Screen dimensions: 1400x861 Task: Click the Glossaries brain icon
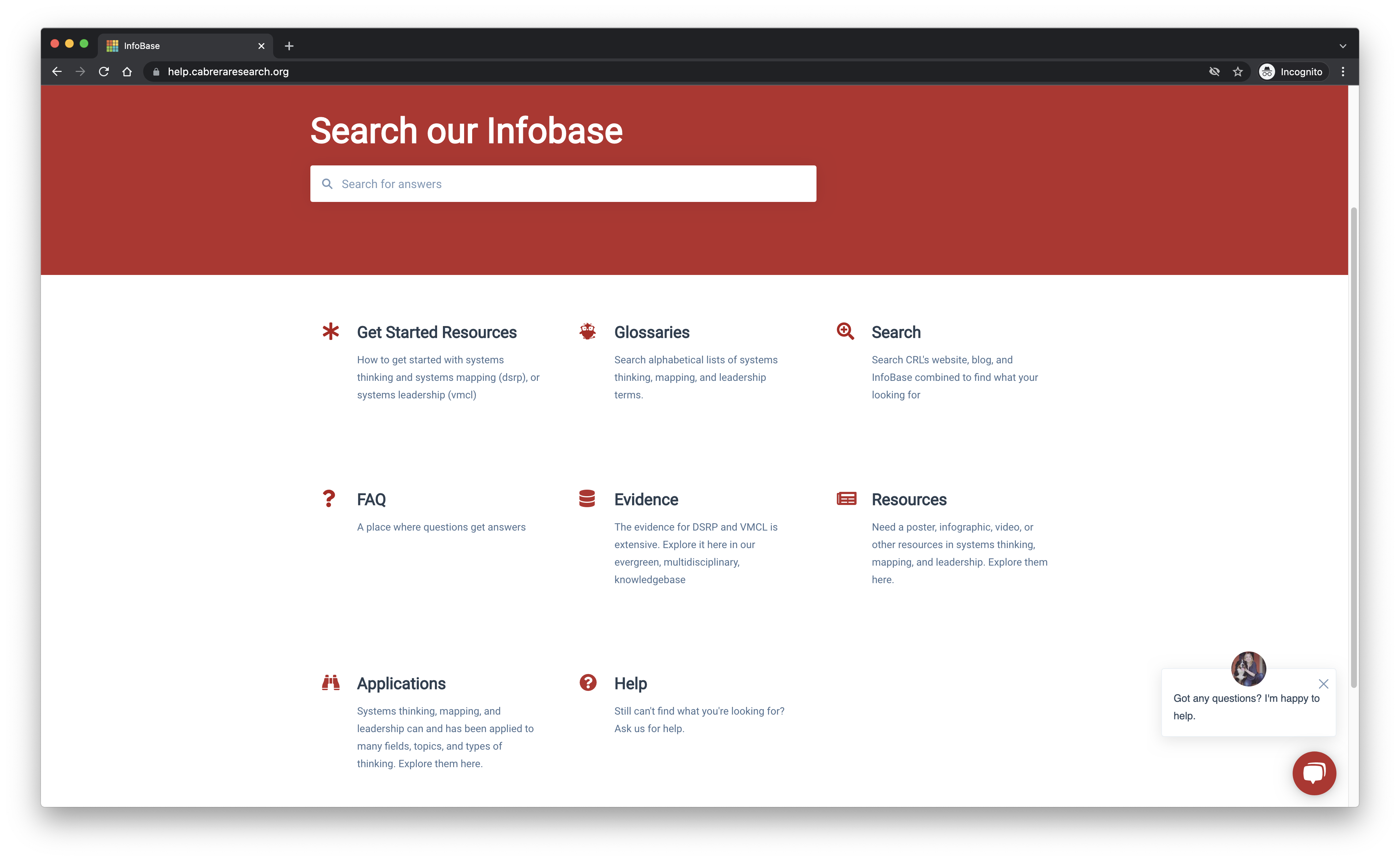tap(588, 331)
